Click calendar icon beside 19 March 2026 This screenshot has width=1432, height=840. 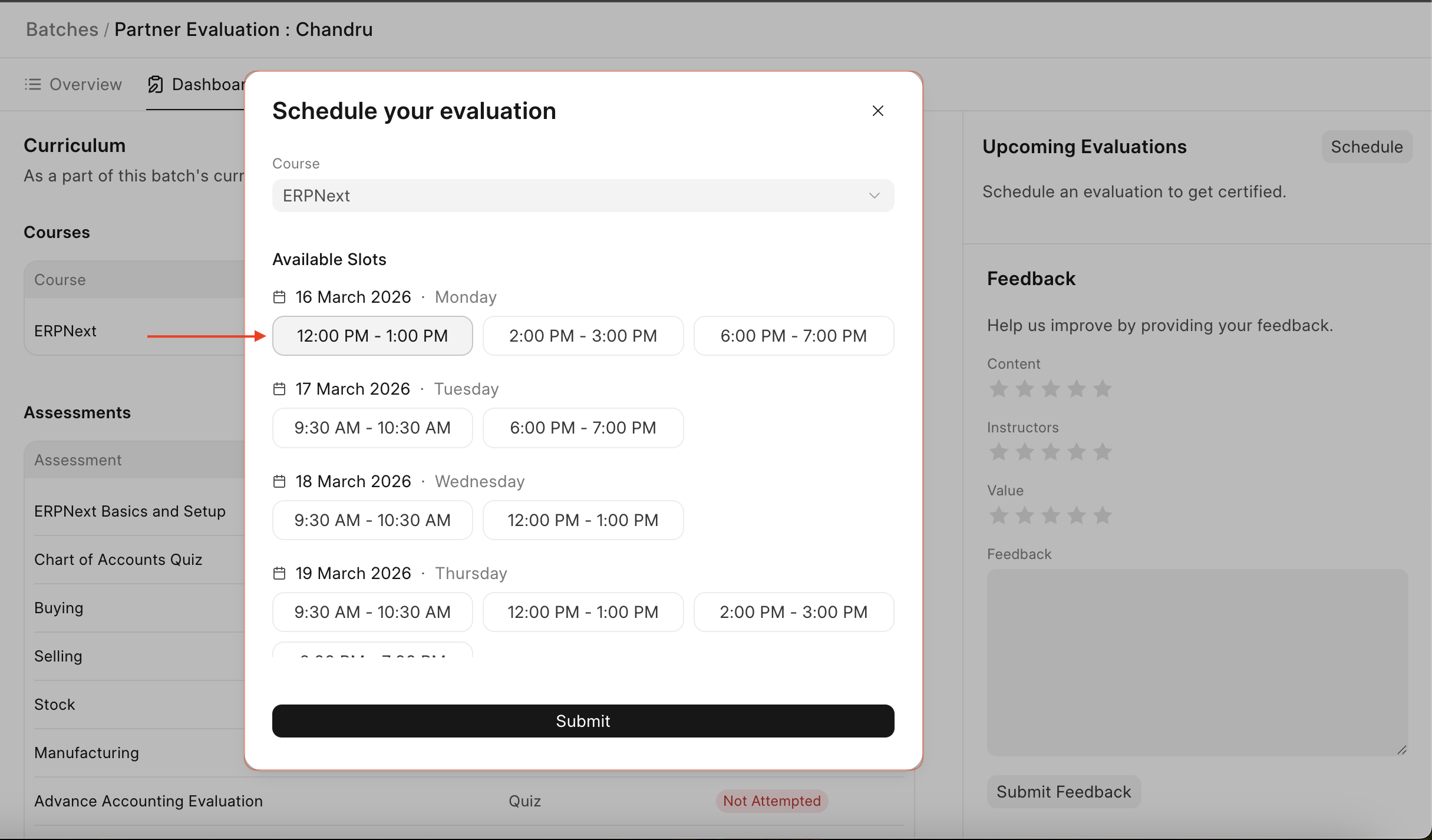(x=279, y=573)
